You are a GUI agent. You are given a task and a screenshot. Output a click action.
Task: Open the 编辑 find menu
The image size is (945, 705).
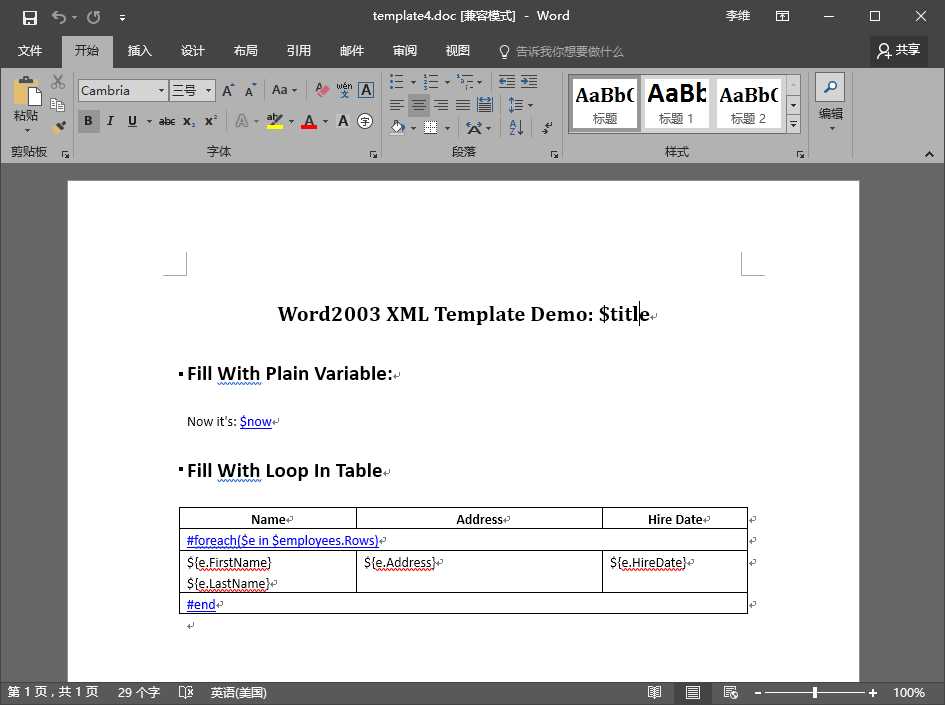(830, 102)
